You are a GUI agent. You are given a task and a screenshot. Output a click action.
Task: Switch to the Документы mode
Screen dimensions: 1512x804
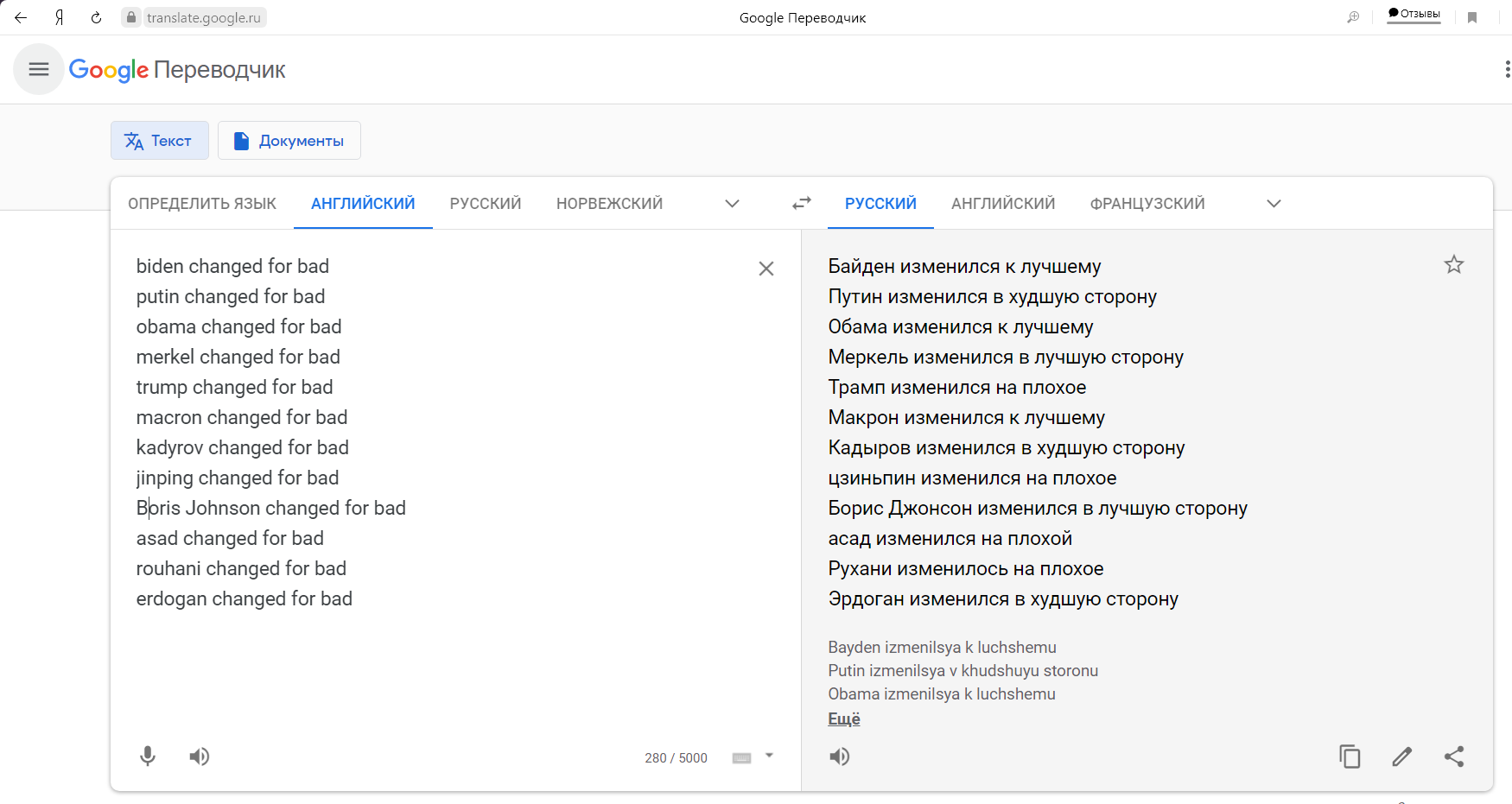(x=289, y=141)
